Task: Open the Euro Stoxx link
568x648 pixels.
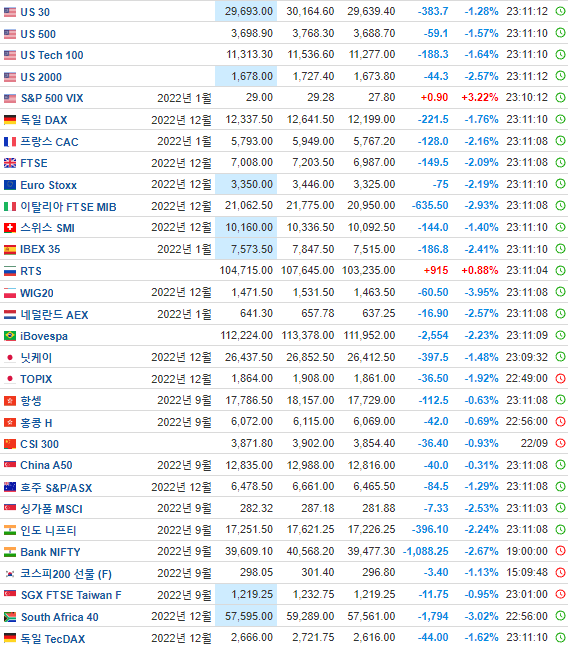Action: 49,185
